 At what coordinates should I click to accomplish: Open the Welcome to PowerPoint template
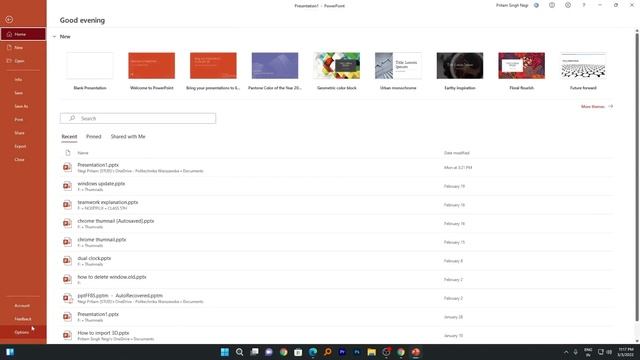pyautogui.click(x=151, y=71)
